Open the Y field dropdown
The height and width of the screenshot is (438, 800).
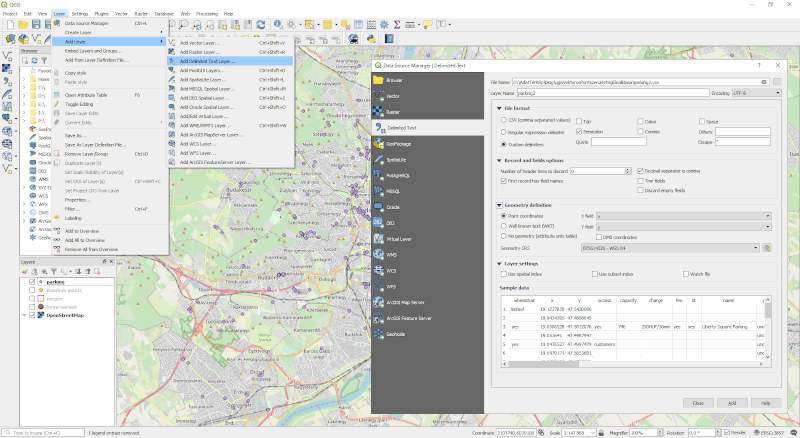[684, 227]
